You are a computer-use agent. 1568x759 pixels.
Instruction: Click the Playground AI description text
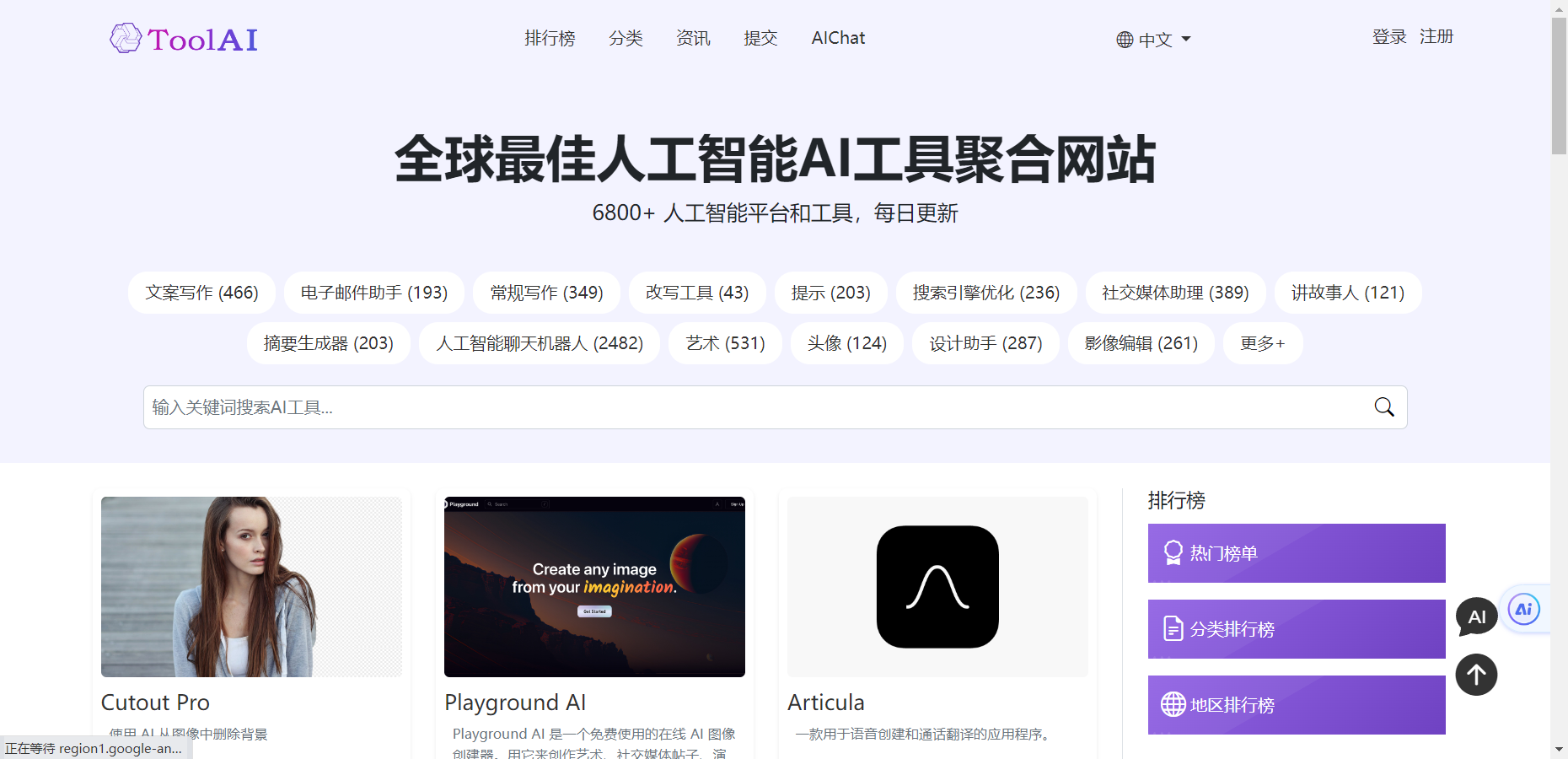click(594, 744)
